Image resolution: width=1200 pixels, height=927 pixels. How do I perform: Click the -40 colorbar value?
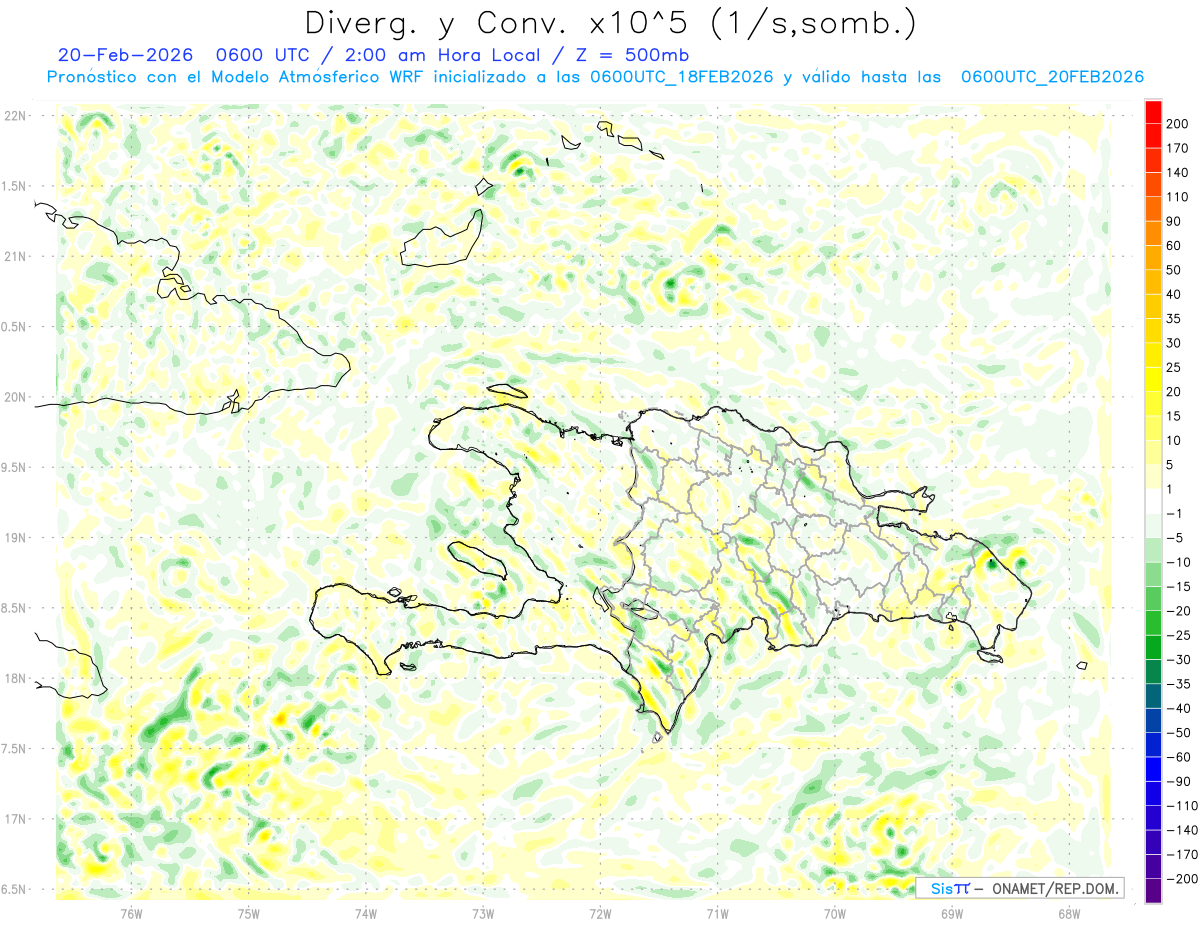[1180, 709]
